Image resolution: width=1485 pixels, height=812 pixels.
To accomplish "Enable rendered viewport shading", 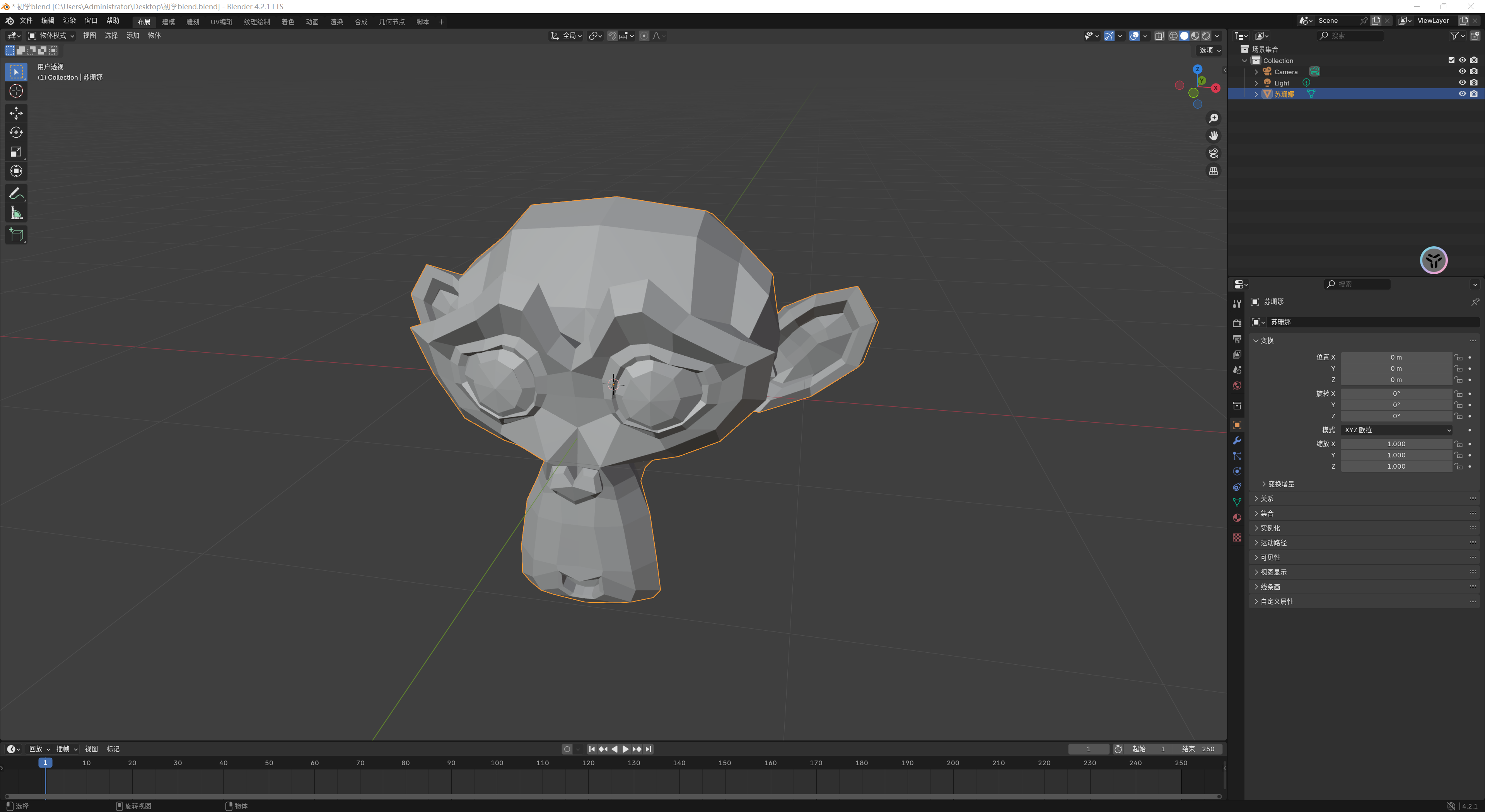I will pyautogui.click(x=1206, y=36).
